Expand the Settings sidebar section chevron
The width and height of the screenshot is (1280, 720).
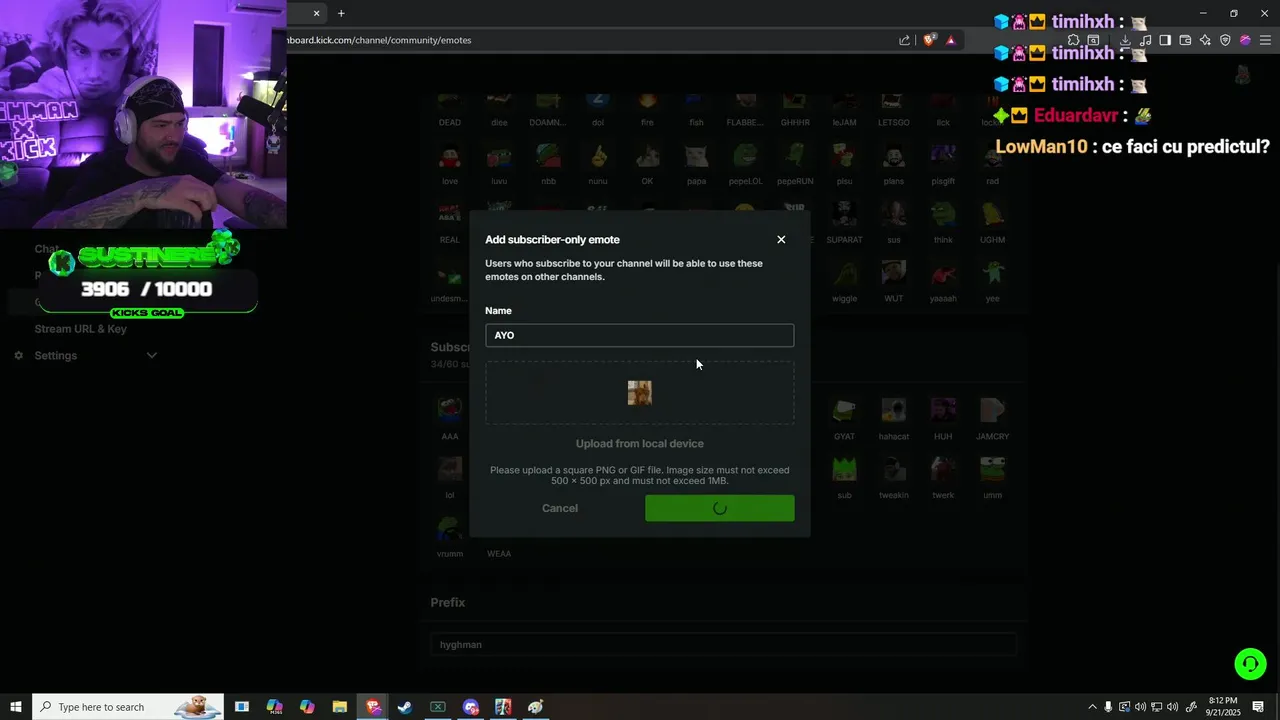[x=152, y=355]
